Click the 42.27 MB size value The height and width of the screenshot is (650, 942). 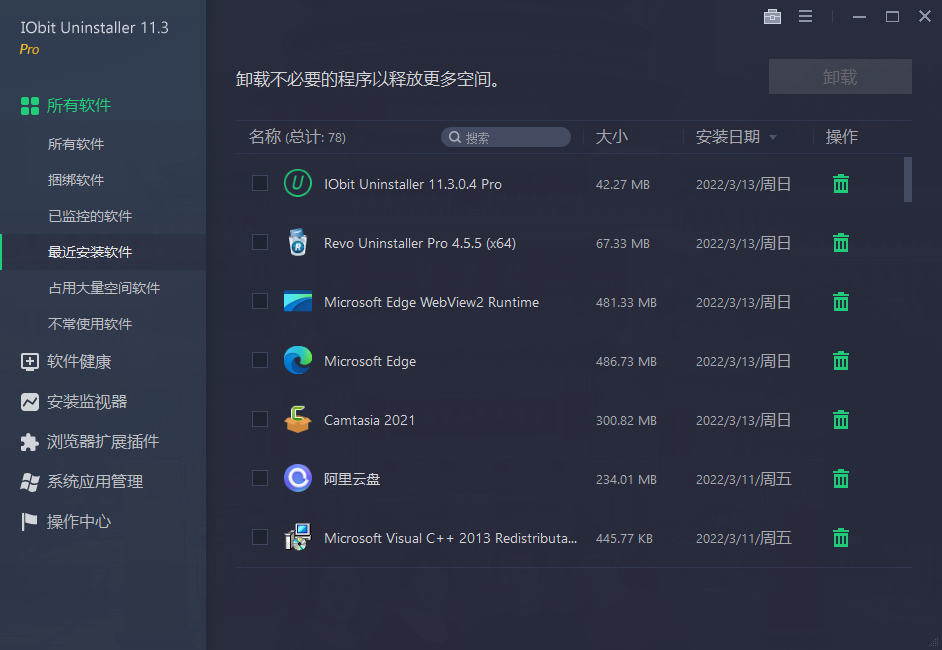click(x=622, y=185)
